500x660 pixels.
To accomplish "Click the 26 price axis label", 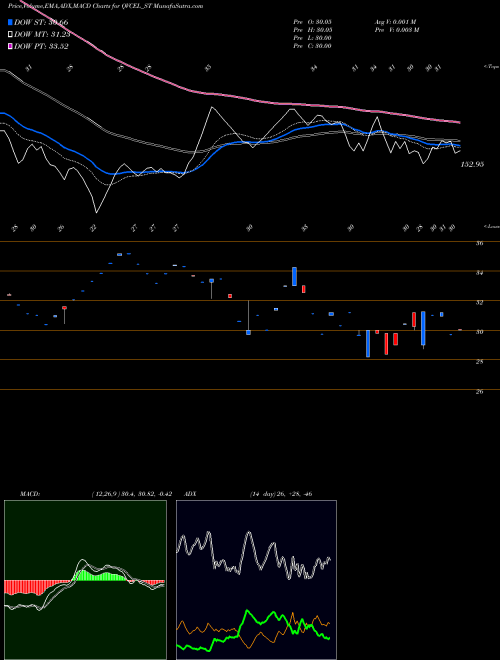I will point(479,391).
